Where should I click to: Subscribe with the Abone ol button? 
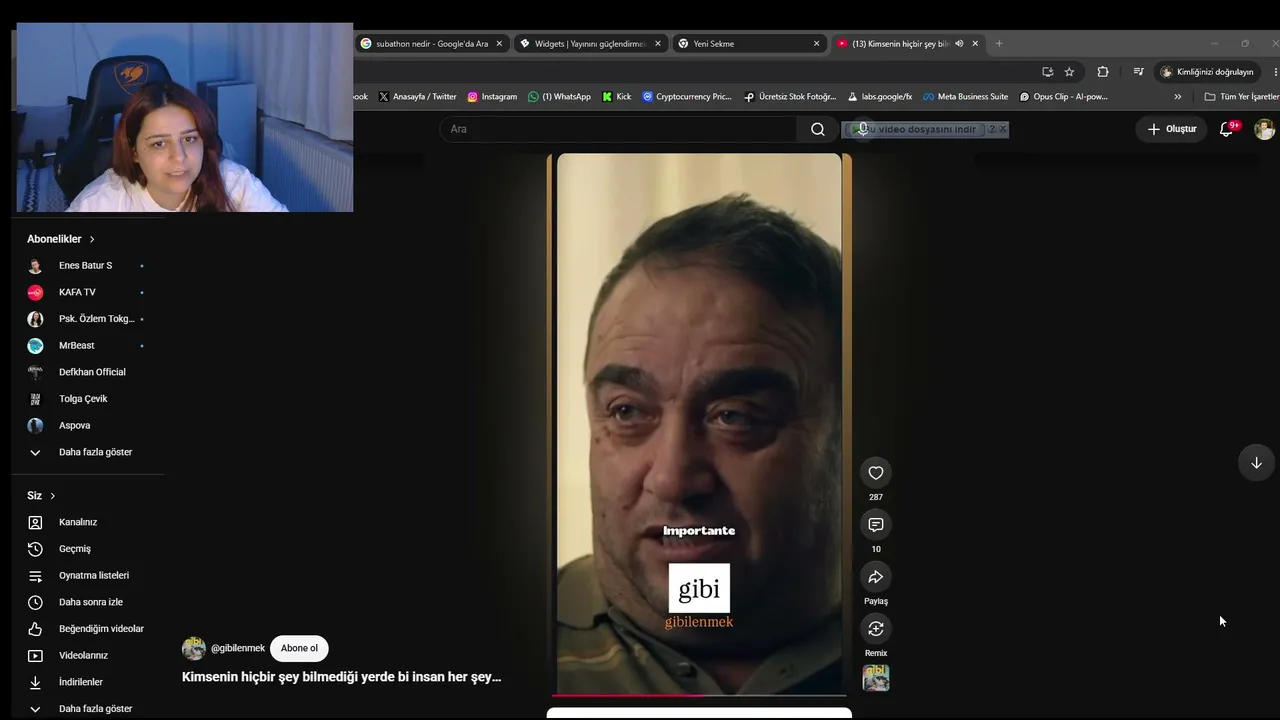pyautogui.click(x=299, y=648)
